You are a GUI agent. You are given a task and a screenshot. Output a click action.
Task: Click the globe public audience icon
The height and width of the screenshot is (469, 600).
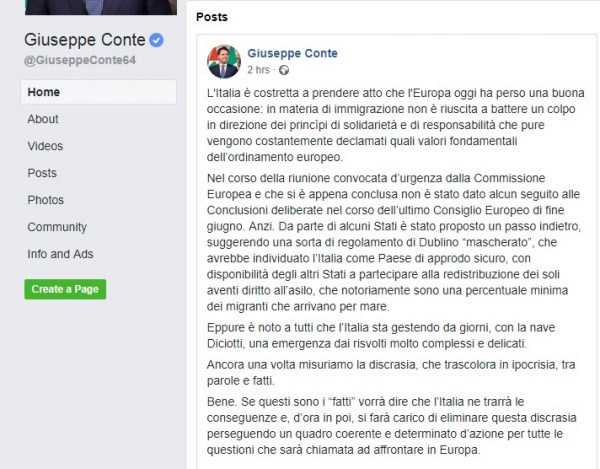pos(284,70)
